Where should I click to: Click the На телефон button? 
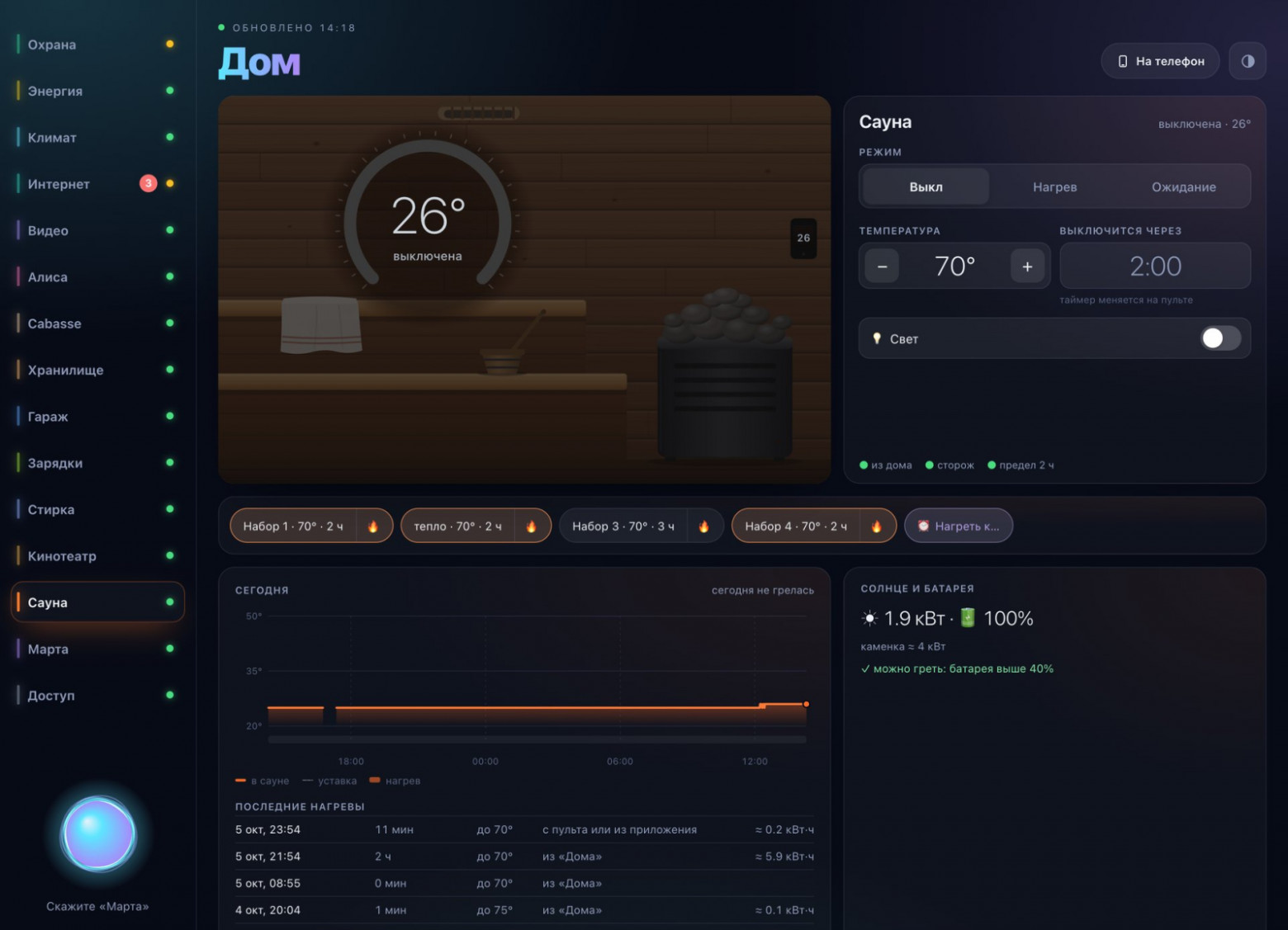pos(1160,61)
